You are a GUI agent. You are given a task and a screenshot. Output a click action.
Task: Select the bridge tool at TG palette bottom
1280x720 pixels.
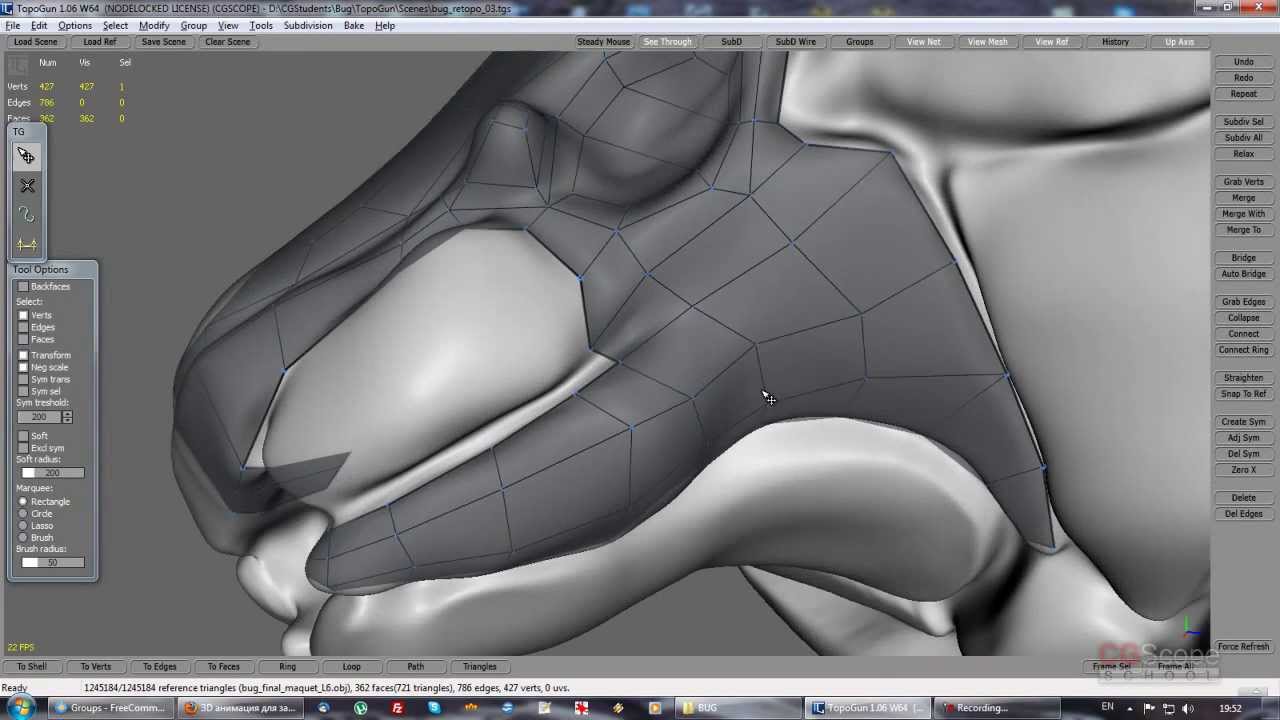pos(26,245)
